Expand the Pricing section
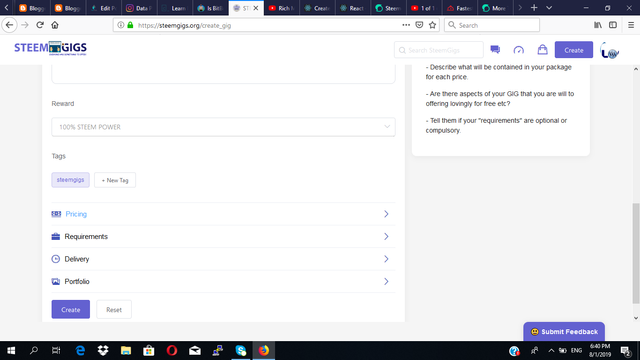The width and height of the screenshot is (640, 360). tap(223, 214)
